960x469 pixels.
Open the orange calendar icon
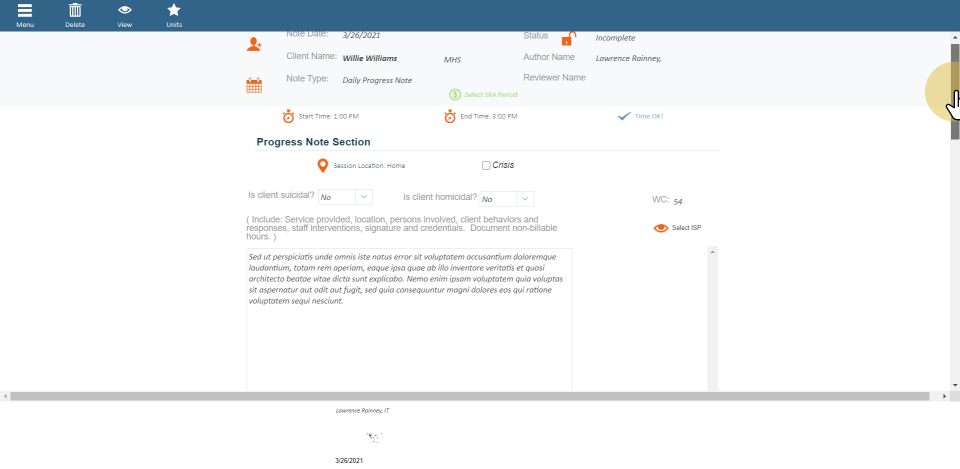(x=254, y=86)
